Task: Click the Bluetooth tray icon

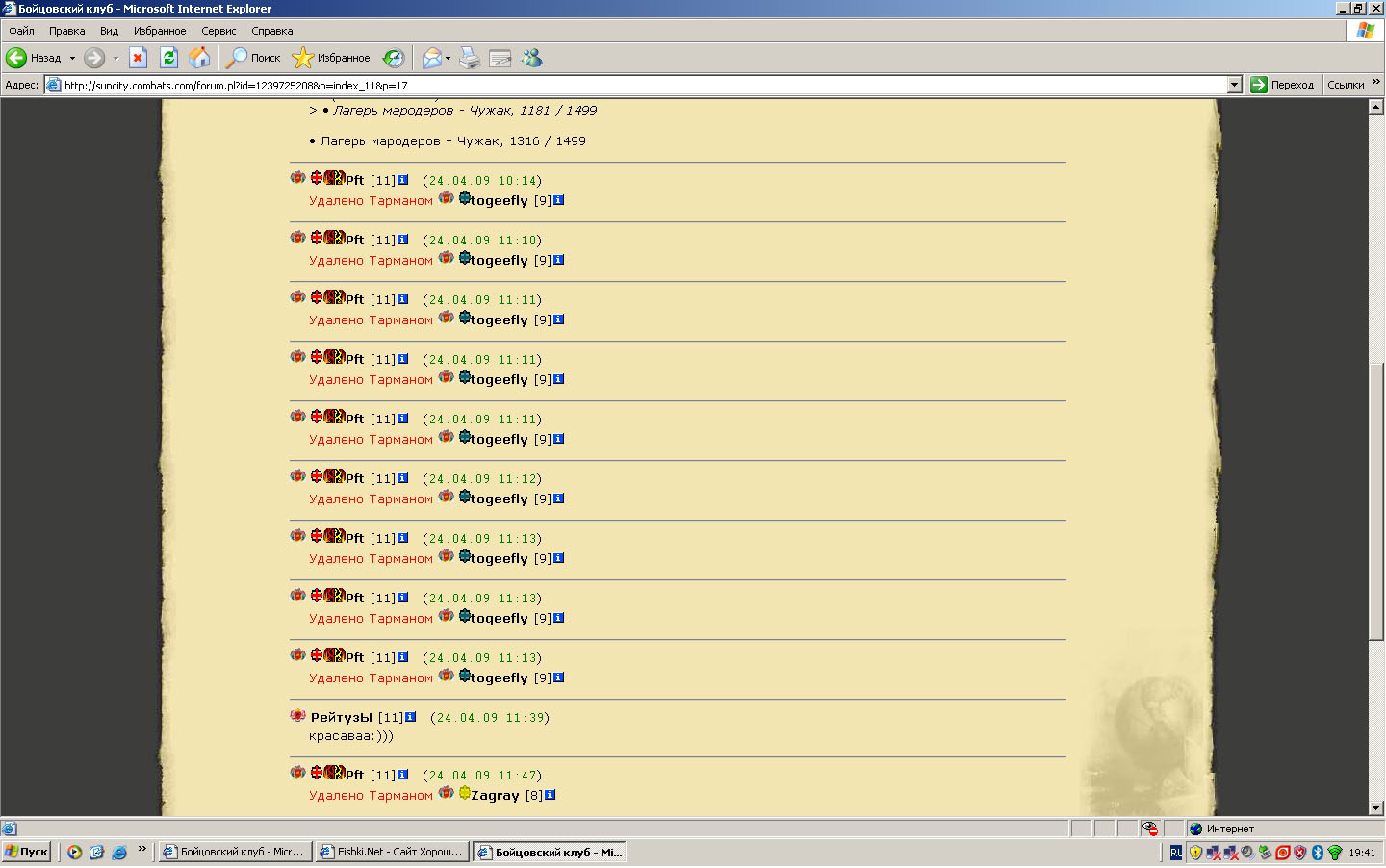Action: click(x=1318, y=853)
